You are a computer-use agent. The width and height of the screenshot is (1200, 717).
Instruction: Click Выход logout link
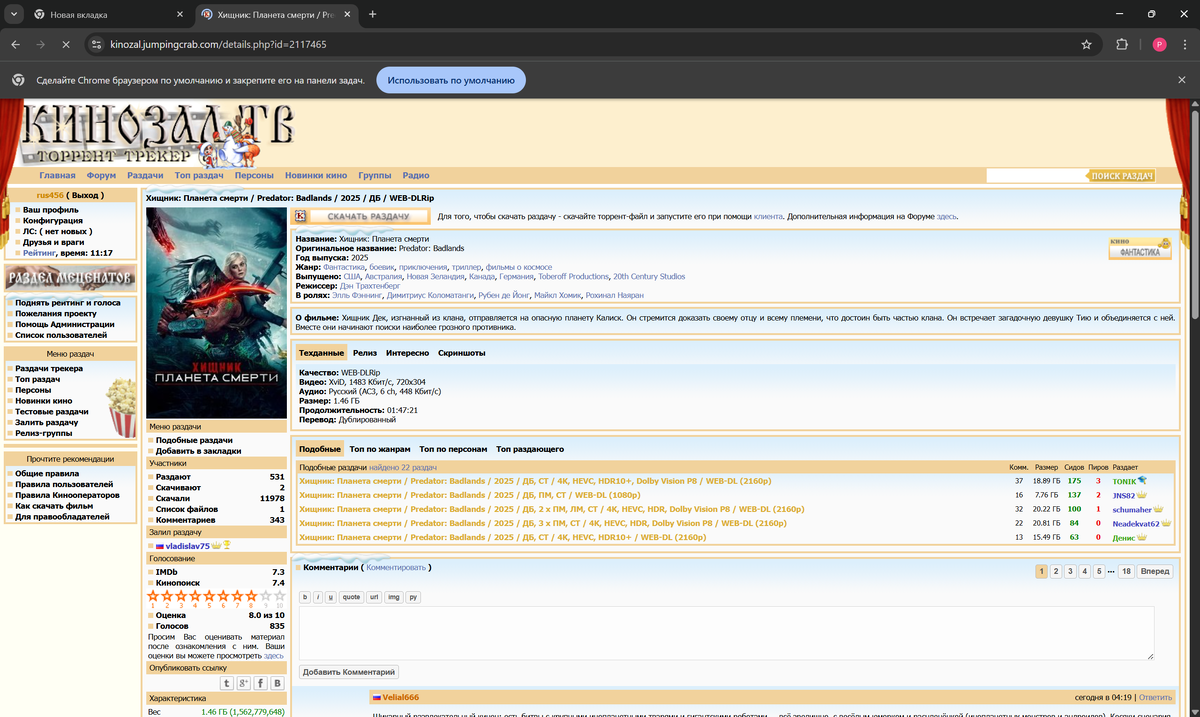pyautogui.click(x=86, y=195)
